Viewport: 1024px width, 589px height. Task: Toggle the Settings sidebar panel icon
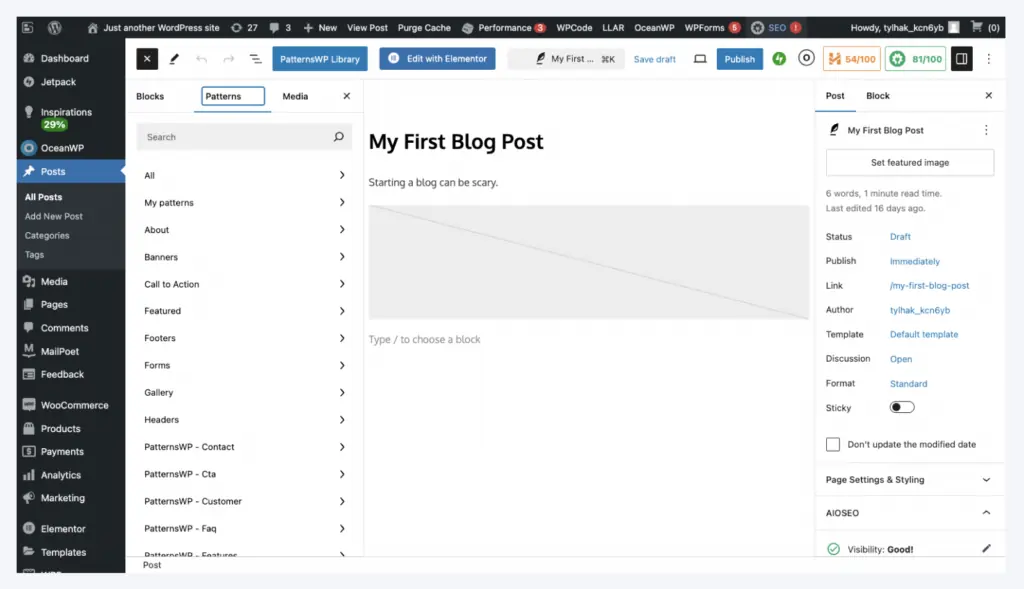[961, 59]
